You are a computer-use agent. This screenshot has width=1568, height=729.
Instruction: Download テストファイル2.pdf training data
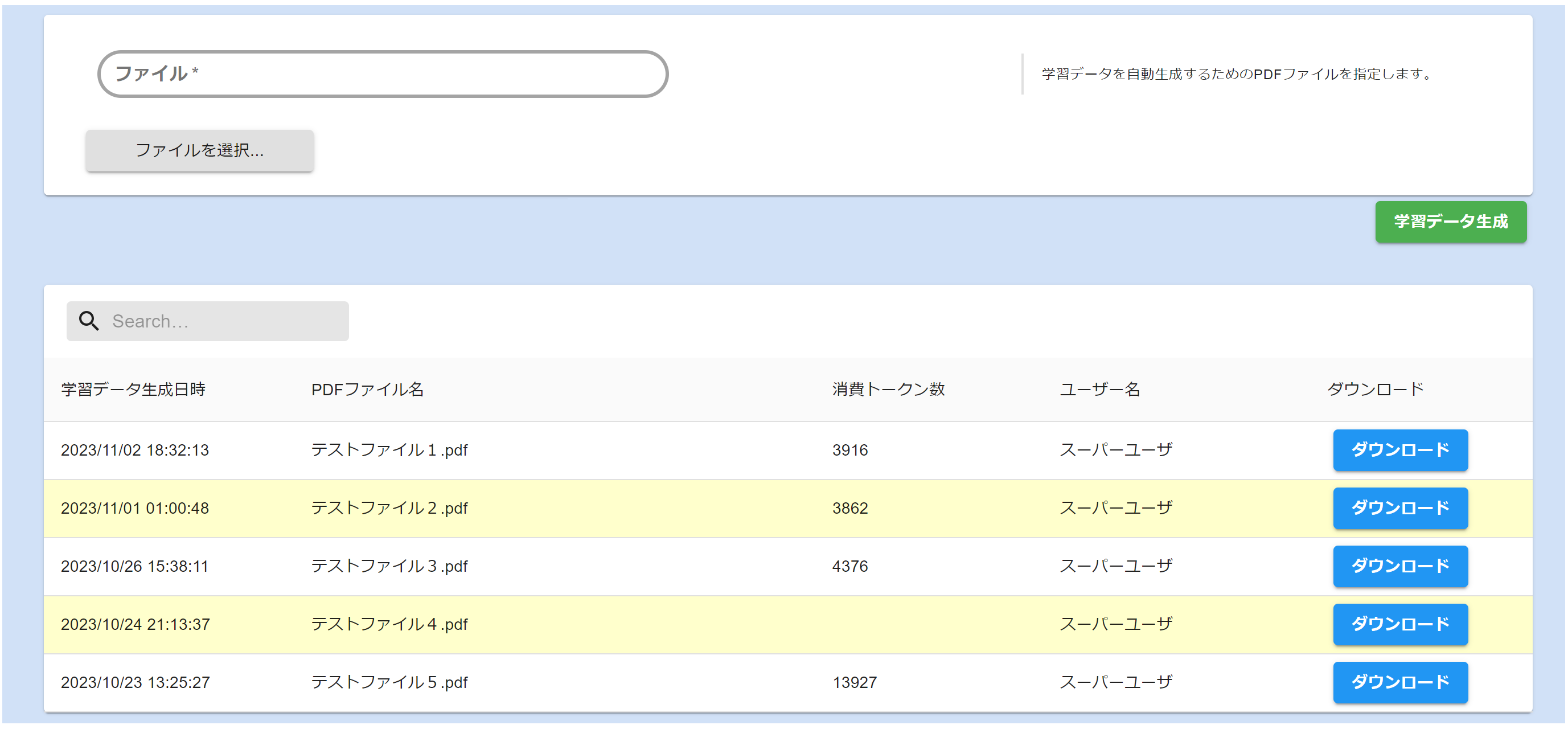(1399, 508)
